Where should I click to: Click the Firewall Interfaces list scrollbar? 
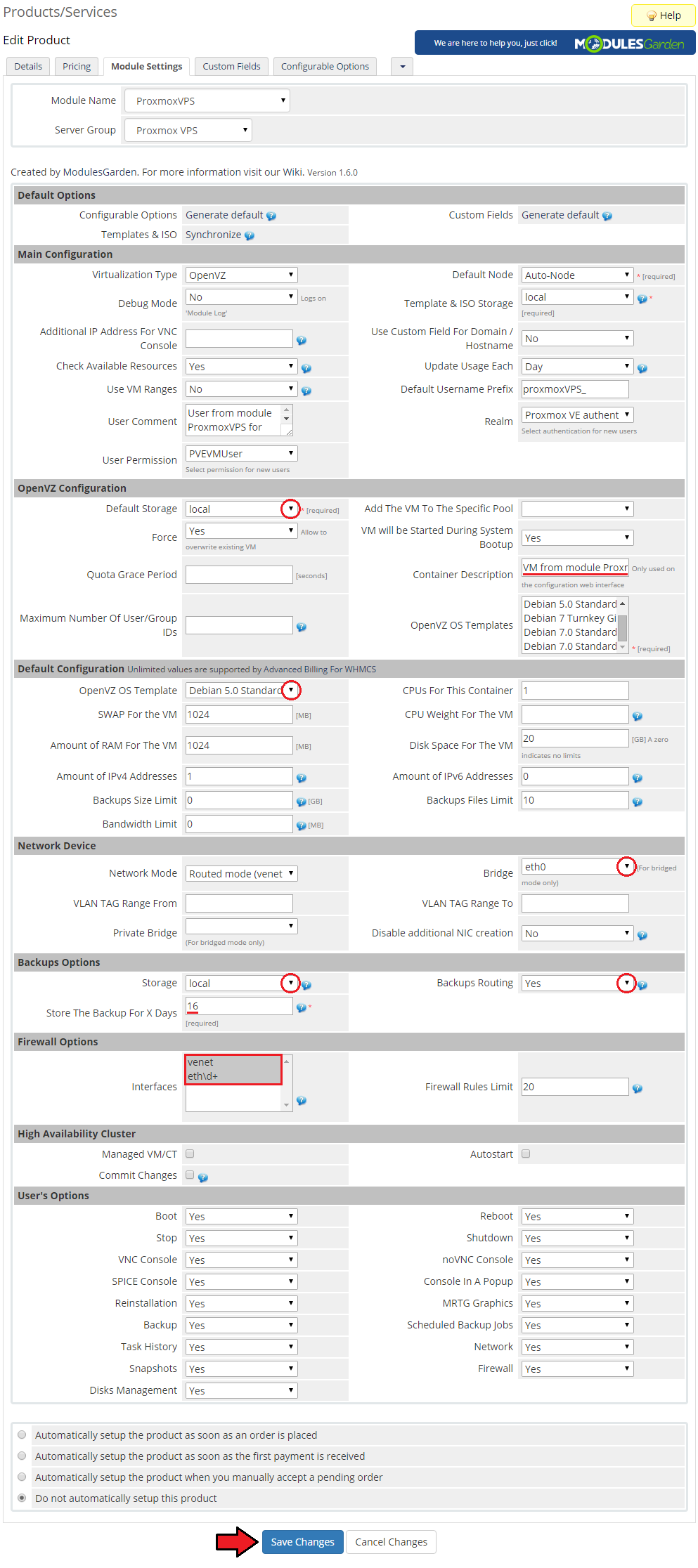tap(286, 1083)
